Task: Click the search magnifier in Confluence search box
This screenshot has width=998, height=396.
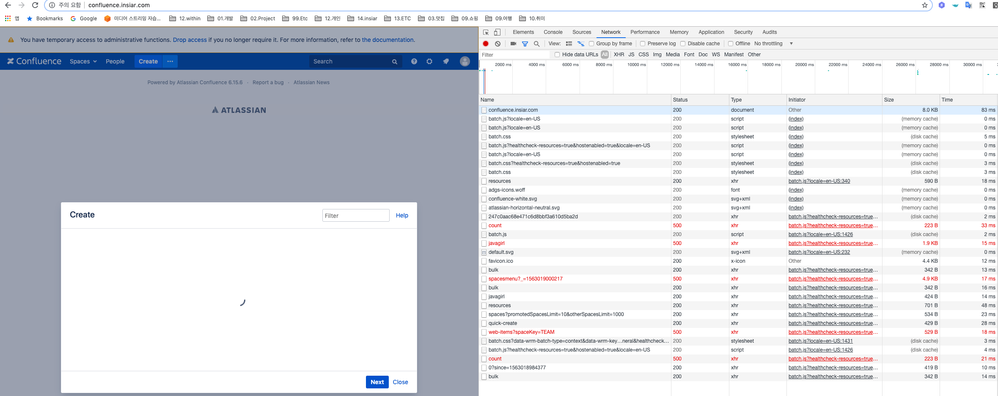Action: (x=395, y=62)
